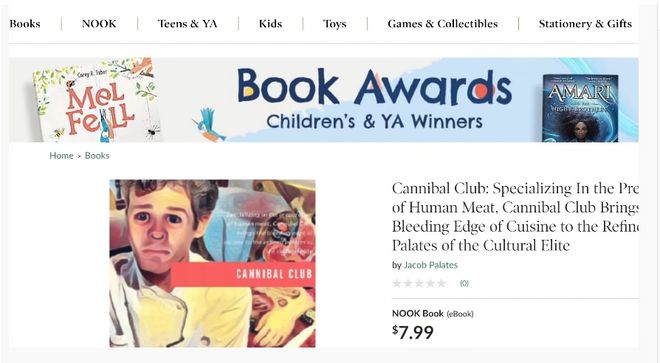Click the Book Awards banner title
This screenshot has height=363, width=660.
[x=374, y=87]
